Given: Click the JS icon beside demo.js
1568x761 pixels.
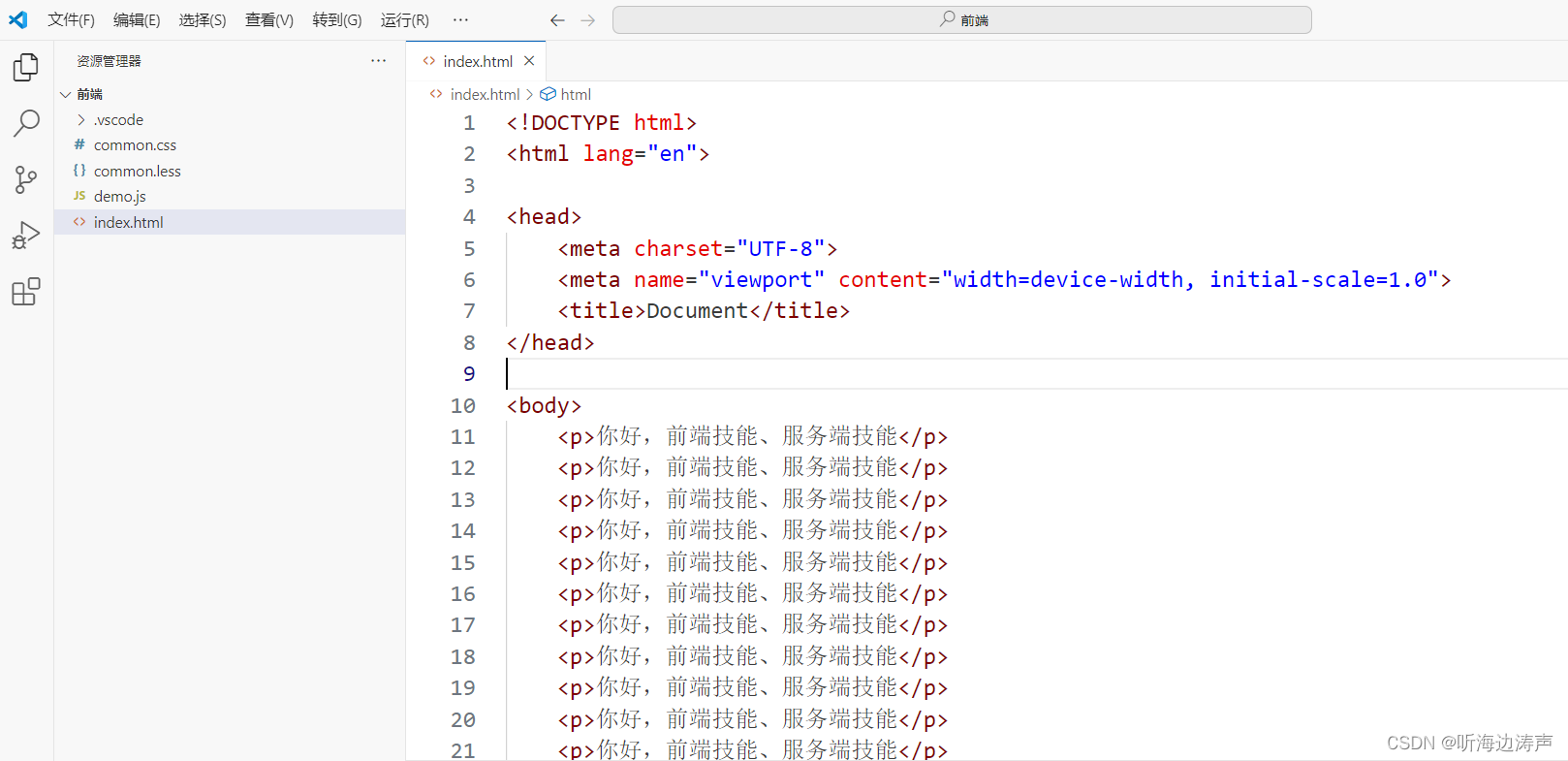Looking at the screenshot, I should 79,196.
